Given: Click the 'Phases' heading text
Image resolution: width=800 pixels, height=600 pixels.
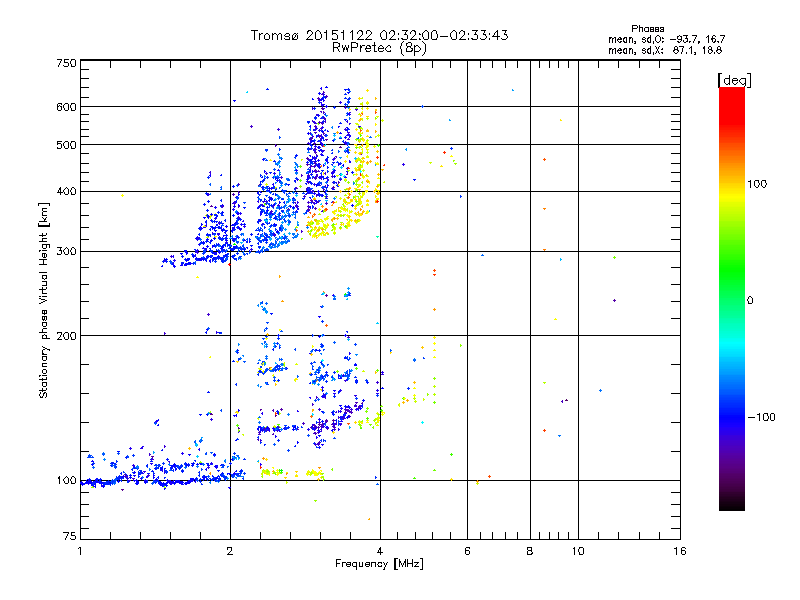Looking at the screenshot, I should pyautogui.click(x=647, y=29).
